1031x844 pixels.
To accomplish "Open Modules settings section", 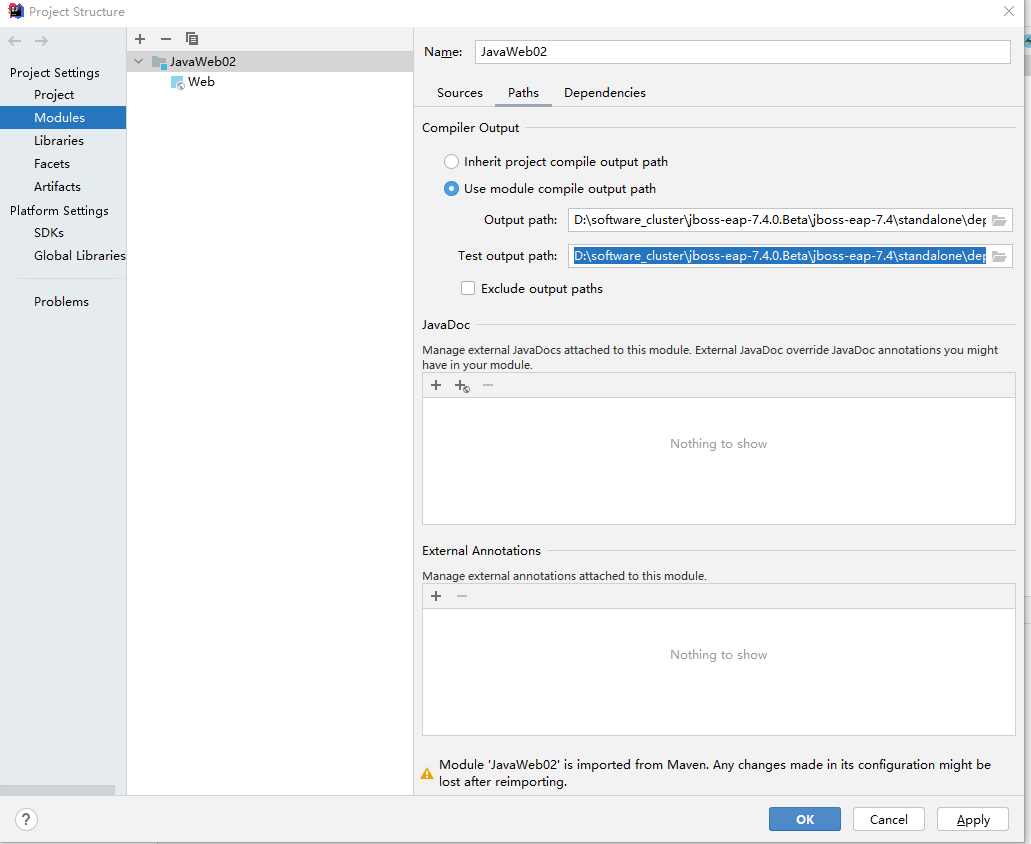I will tap(63, 118).
